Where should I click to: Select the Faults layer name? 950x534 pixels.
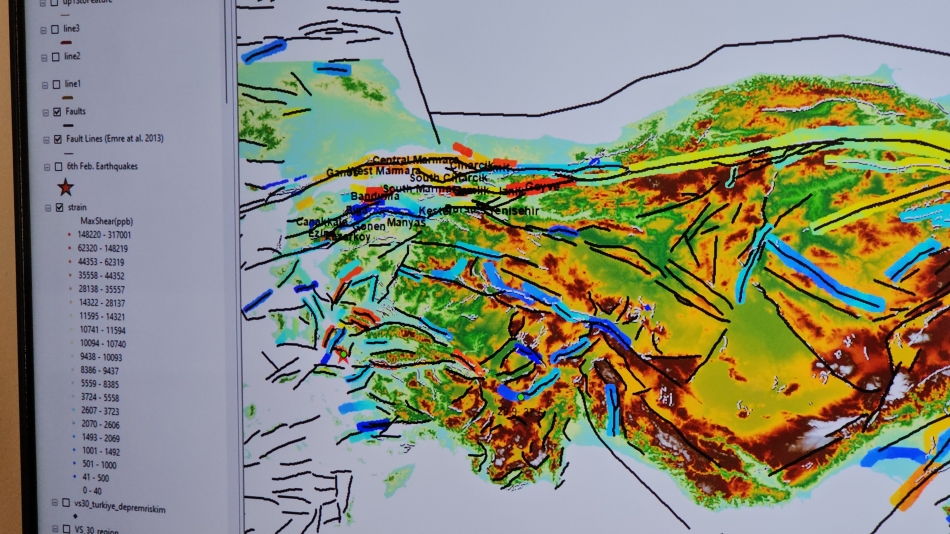(76, 112)
